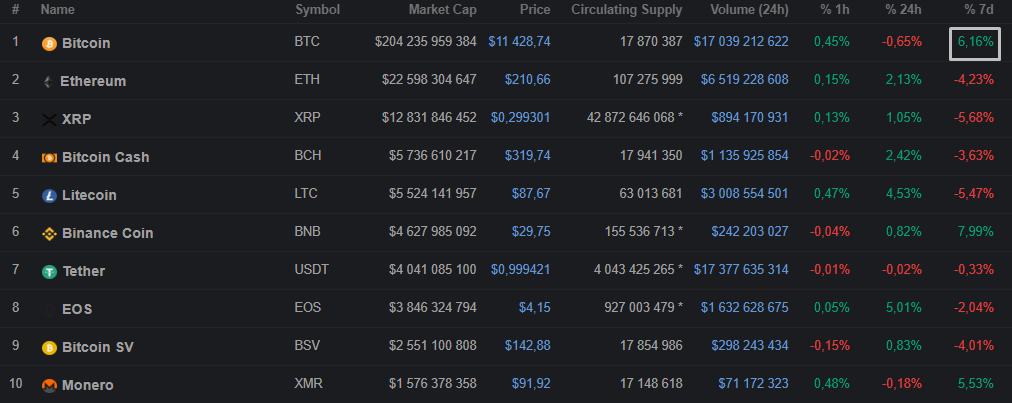Sort by Circulating Supply column header

[x=627, y=10]
